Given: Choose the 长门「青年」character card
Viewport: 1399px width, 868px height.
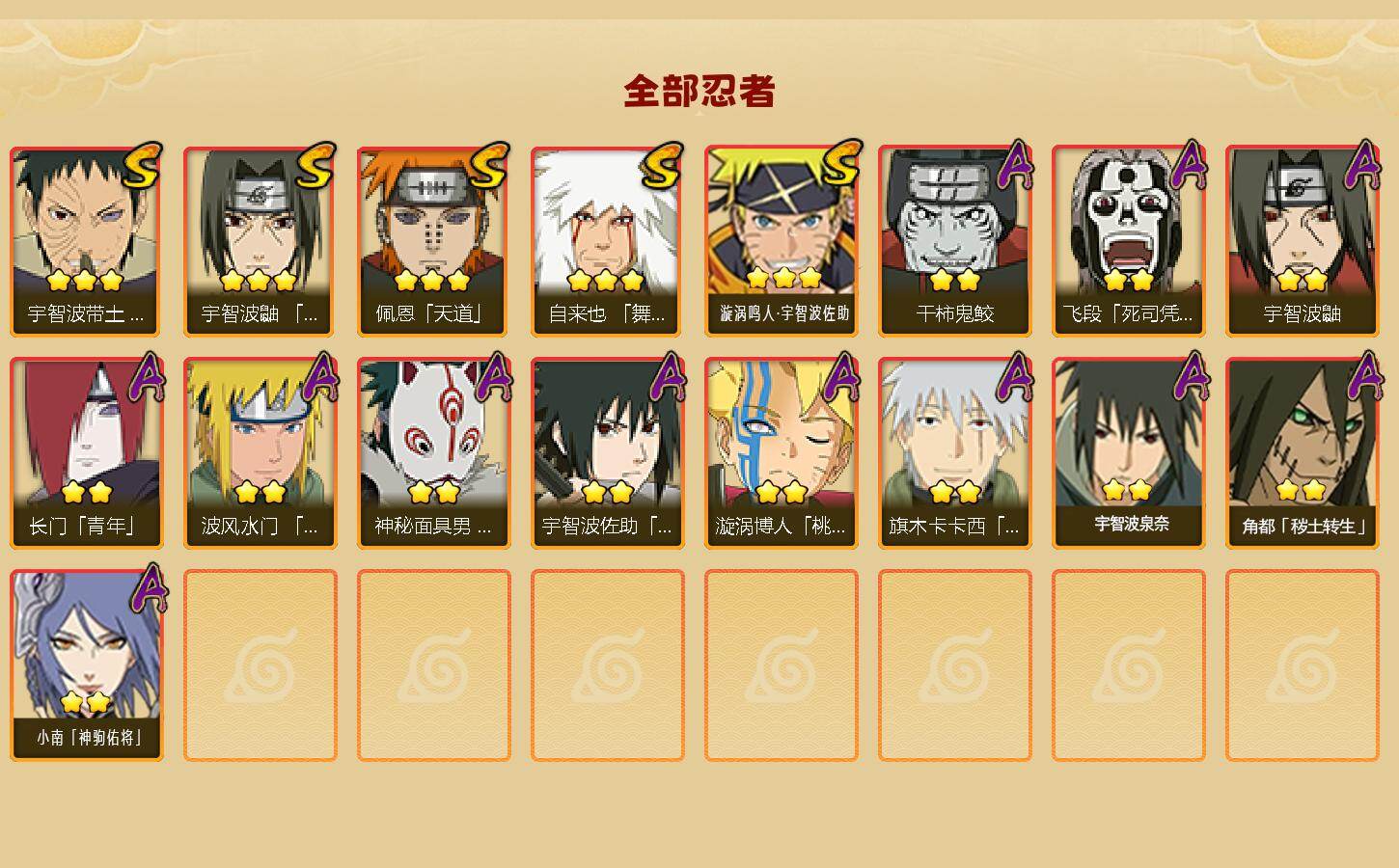Looking at the screenshot, I should [x=86, y=453].
